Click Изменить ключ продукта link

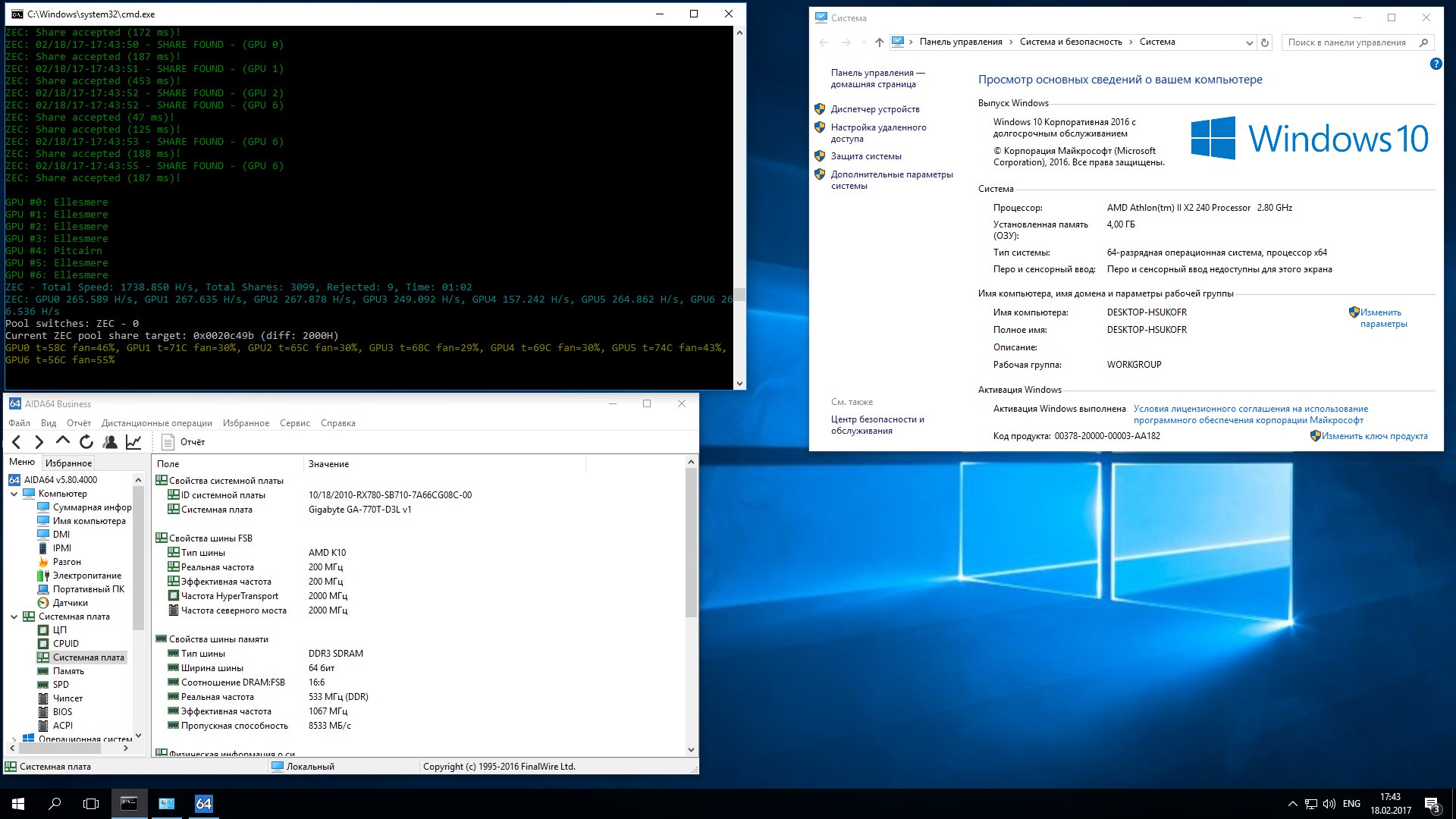1374,436
